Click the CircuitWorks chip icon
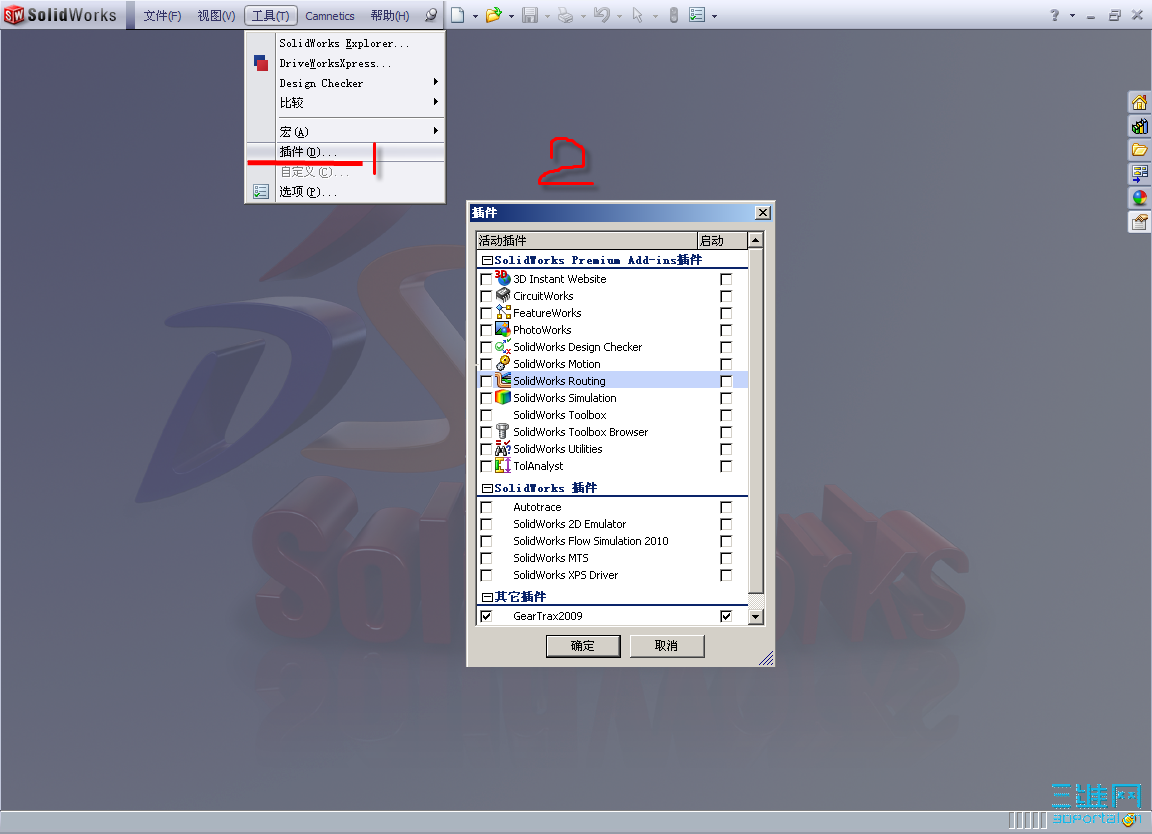Screen dimensions: 1152x834 503,295
